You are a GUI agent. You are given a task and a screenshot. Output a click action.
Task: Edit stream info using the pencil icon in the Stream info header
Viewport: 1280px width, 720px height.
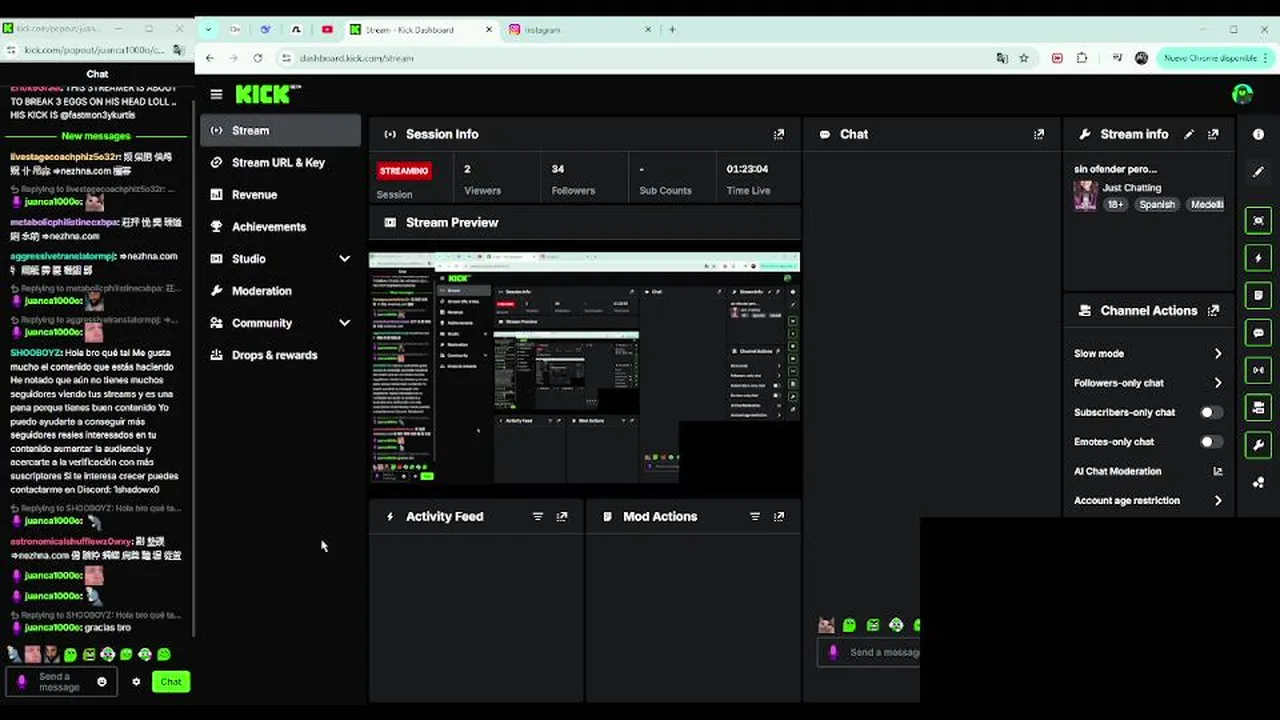(x=1189, y=134)
